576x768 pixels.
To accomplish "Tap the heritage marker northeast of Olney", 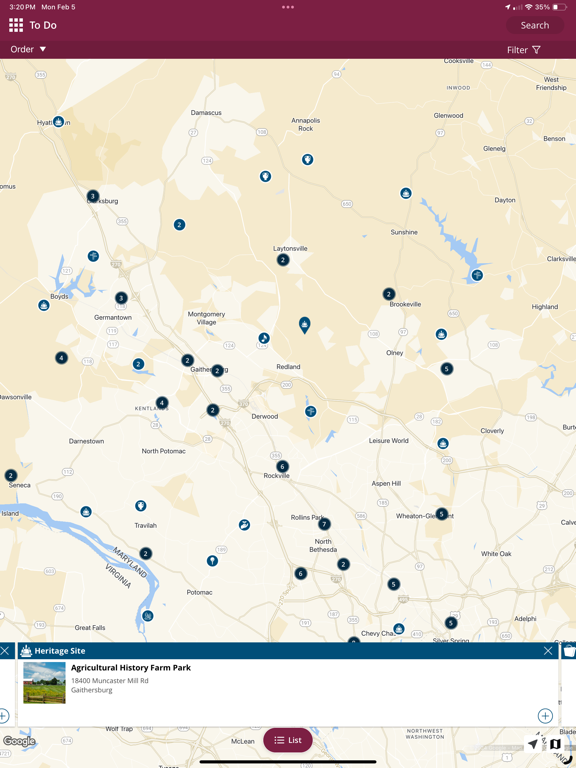I will (x=441, y=335).
